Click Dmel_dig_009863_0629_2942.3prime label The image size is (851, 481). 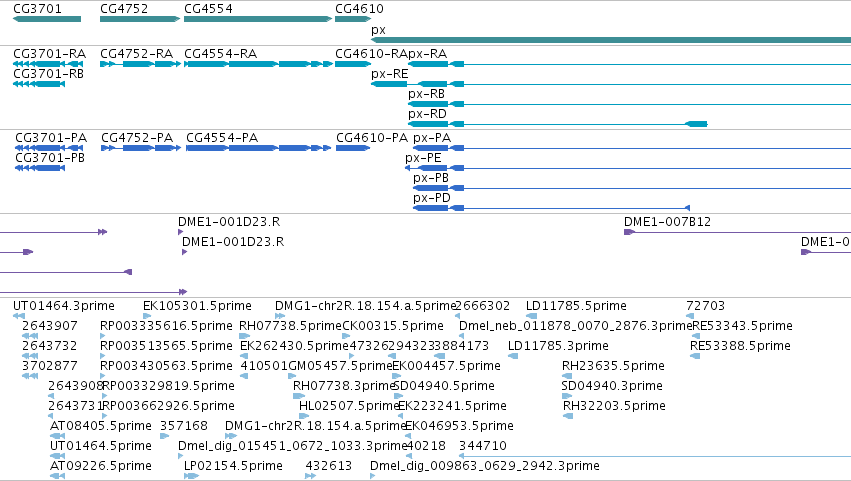click(x=485, y=467)
